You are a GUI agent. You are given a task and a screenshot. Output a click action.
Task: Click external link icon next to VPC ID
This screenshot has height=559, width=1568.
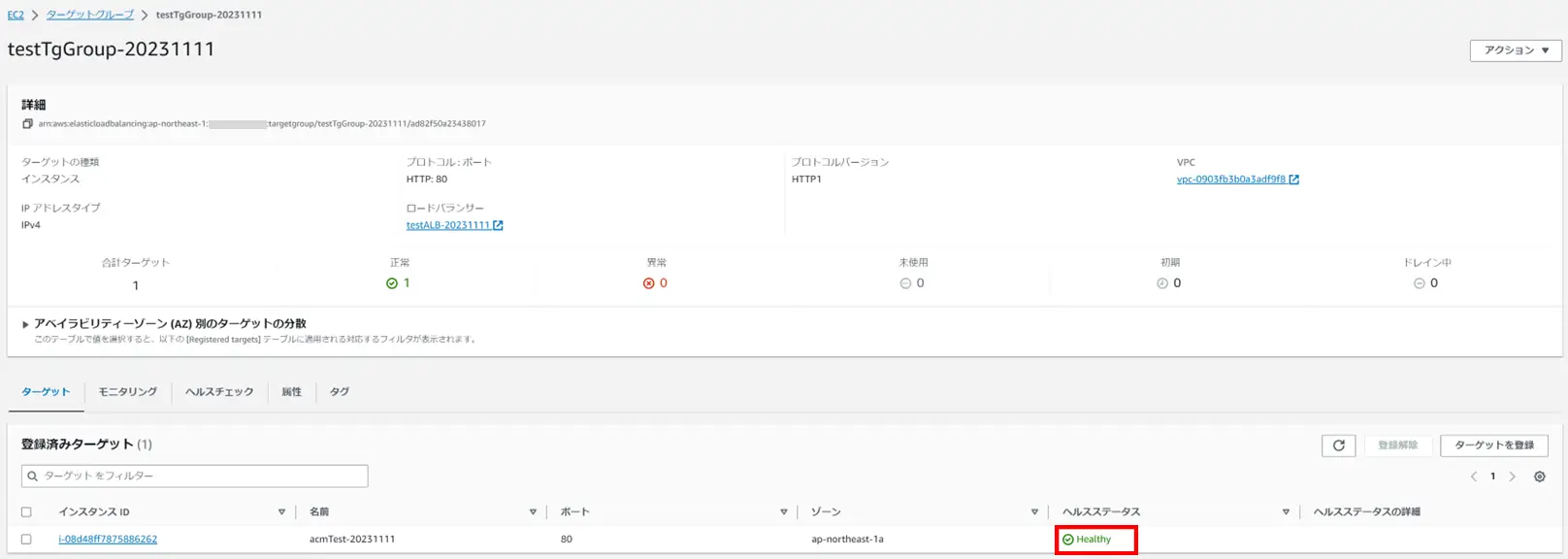coord(1293,180)
